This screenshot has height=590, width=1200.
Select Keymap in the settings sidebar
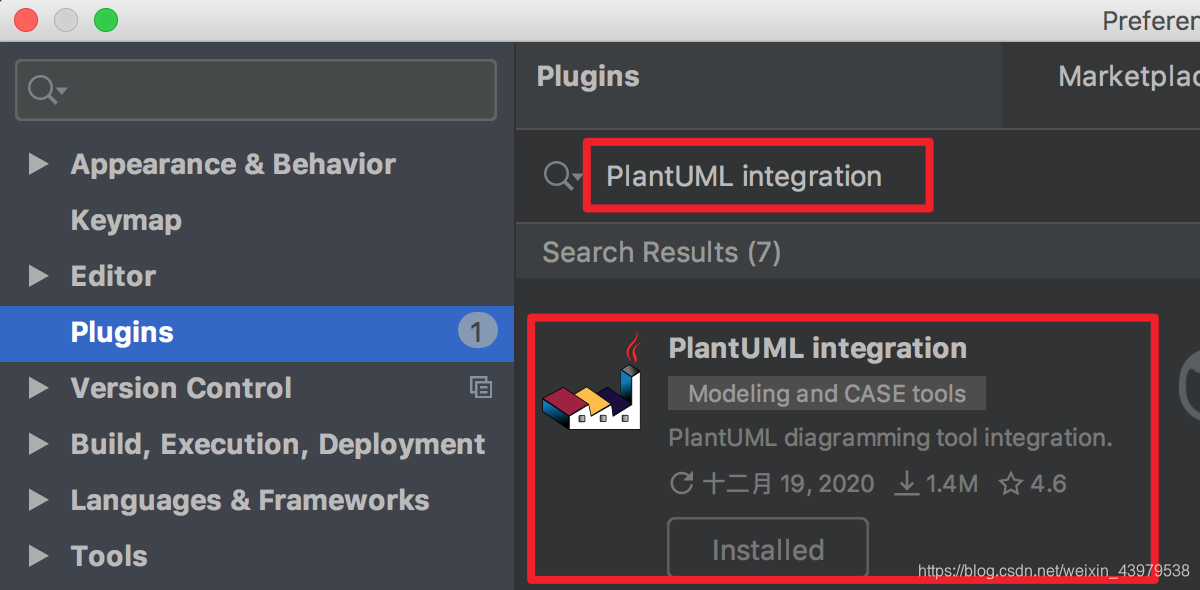[126, 220]
